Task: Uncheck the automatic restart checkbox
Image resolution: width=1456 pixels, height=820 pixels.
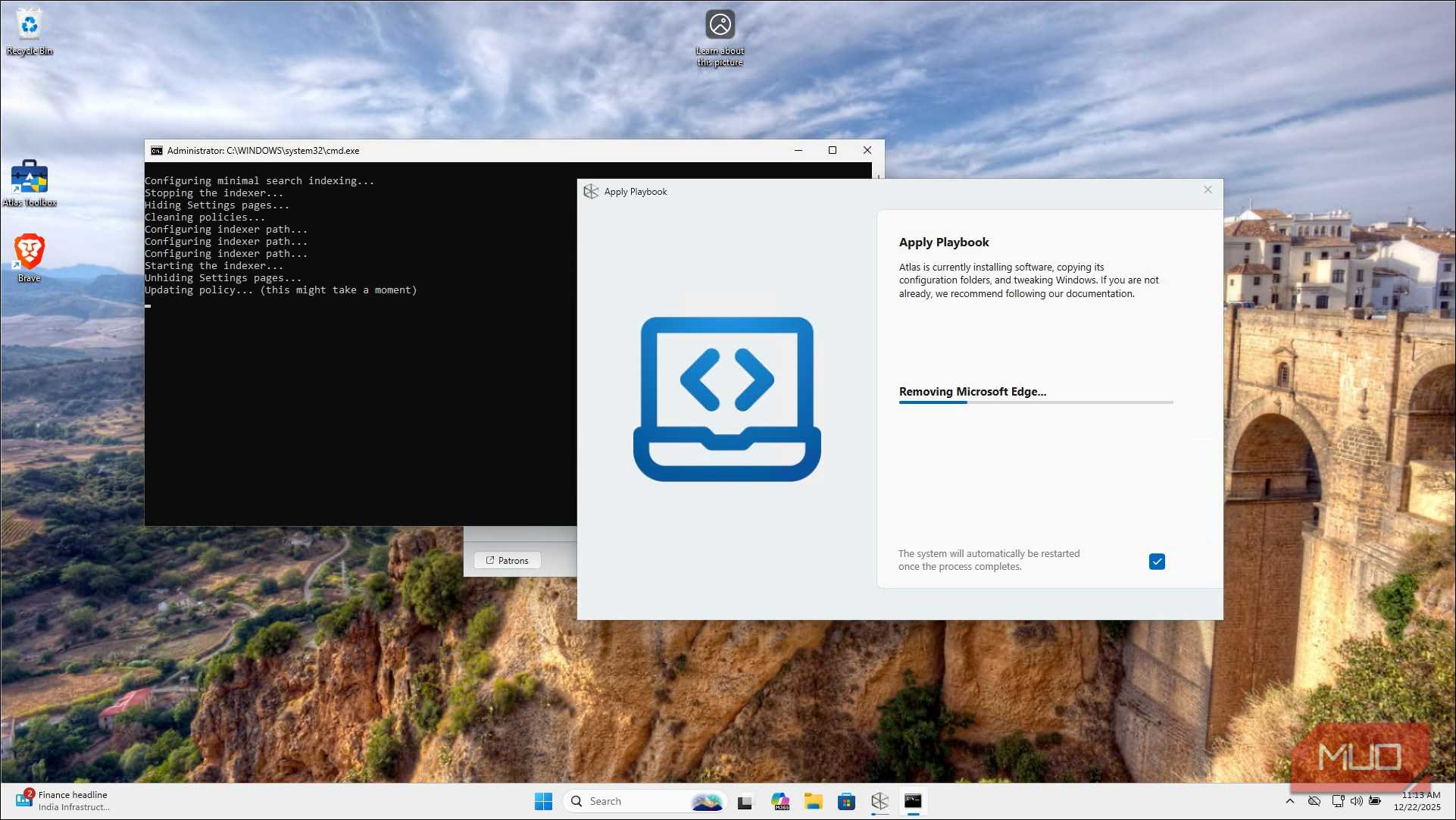Action: click(1157, 562)
